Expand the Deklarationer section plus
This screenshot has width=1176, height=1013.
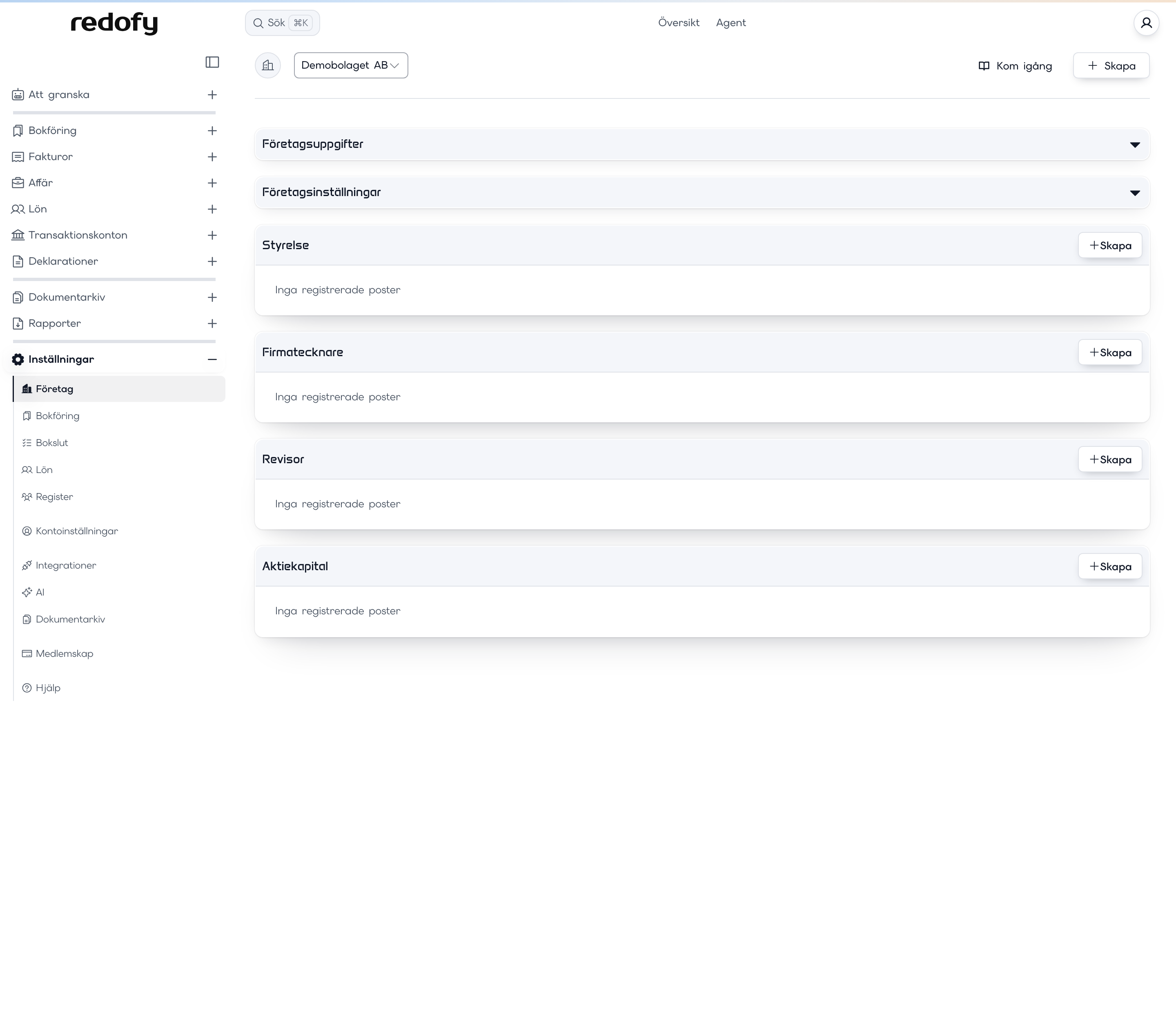(212, 261)
